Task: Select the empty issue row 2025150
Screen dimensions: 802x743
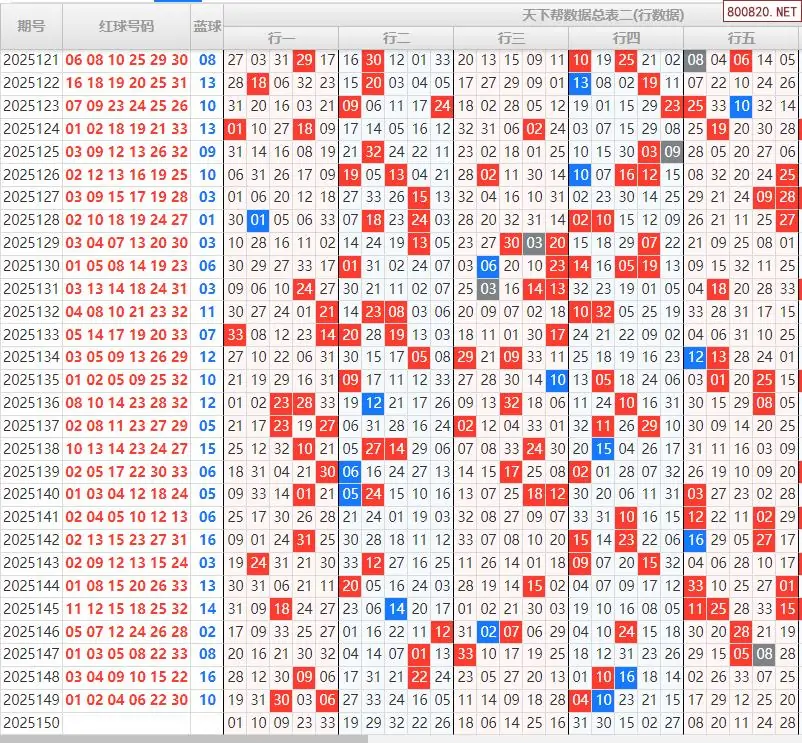Action: (31, 722)
